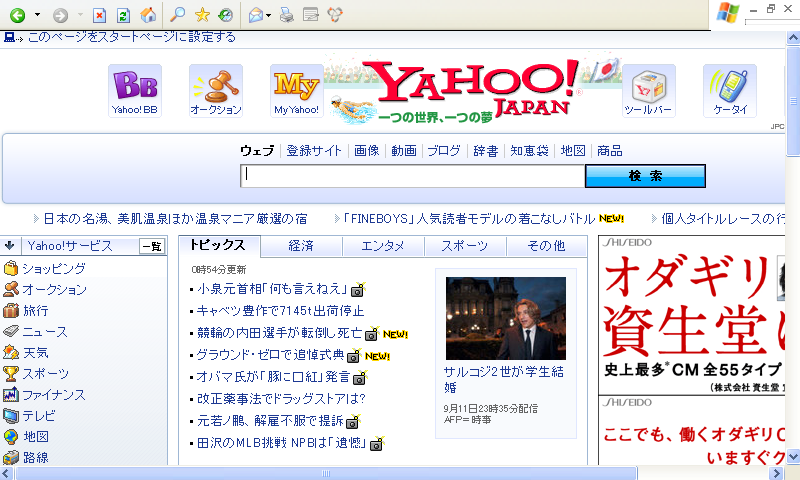Select the 知恵袋 search tab
800x480 pixels.
(530, 150)
